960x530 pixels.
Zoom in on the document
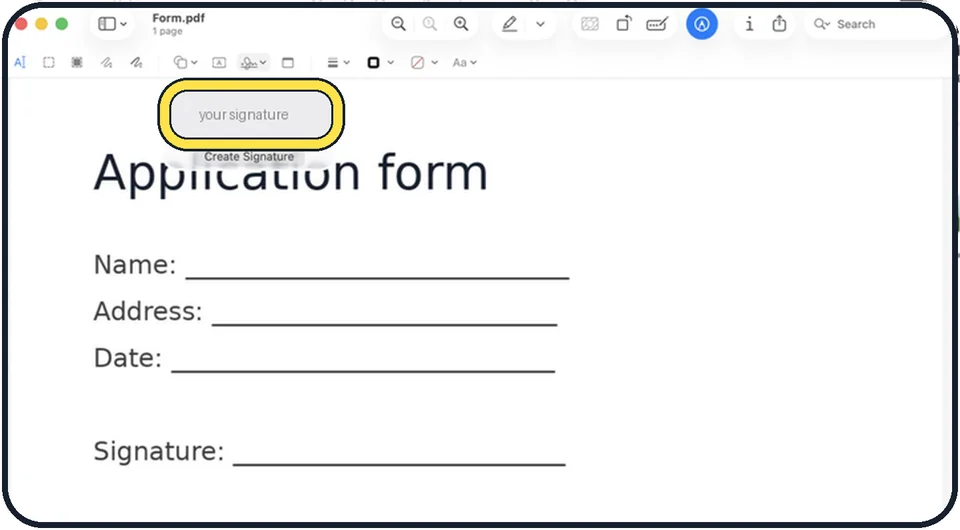pyautogui.click(x=461, y=24)
